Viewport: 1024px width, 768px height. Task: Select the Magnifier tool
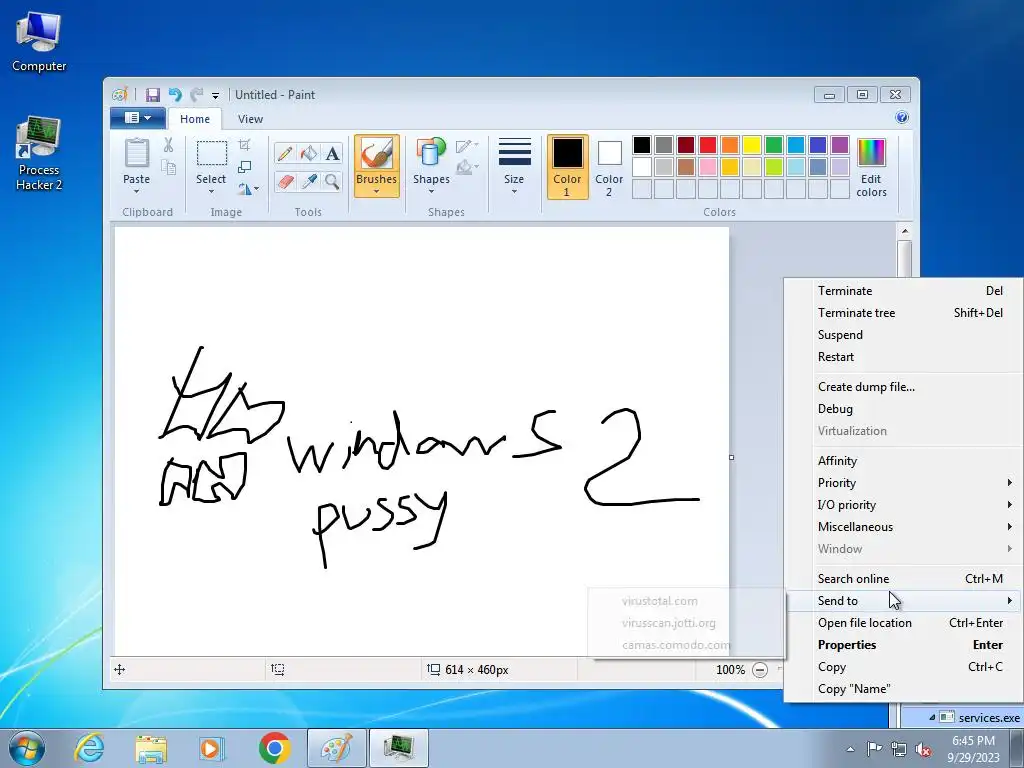pyautogui.click(x=332, y=181)
